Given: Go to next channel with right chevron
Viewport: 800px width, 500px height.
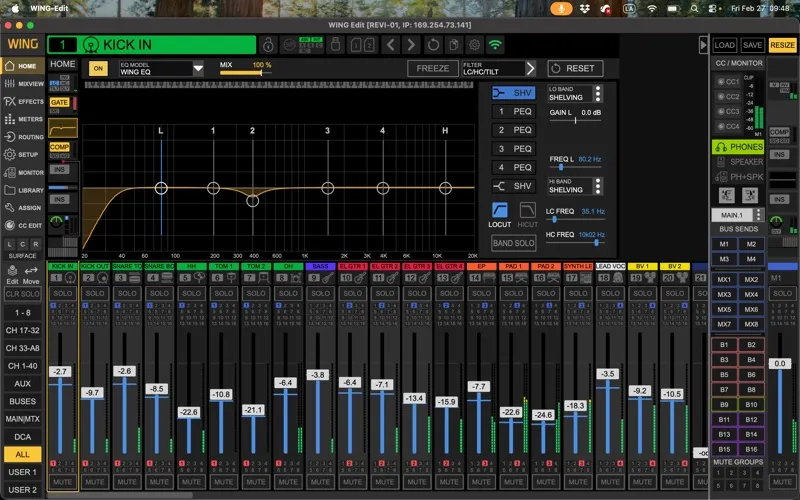Looking at the screenshot, I should pos(411,45).
